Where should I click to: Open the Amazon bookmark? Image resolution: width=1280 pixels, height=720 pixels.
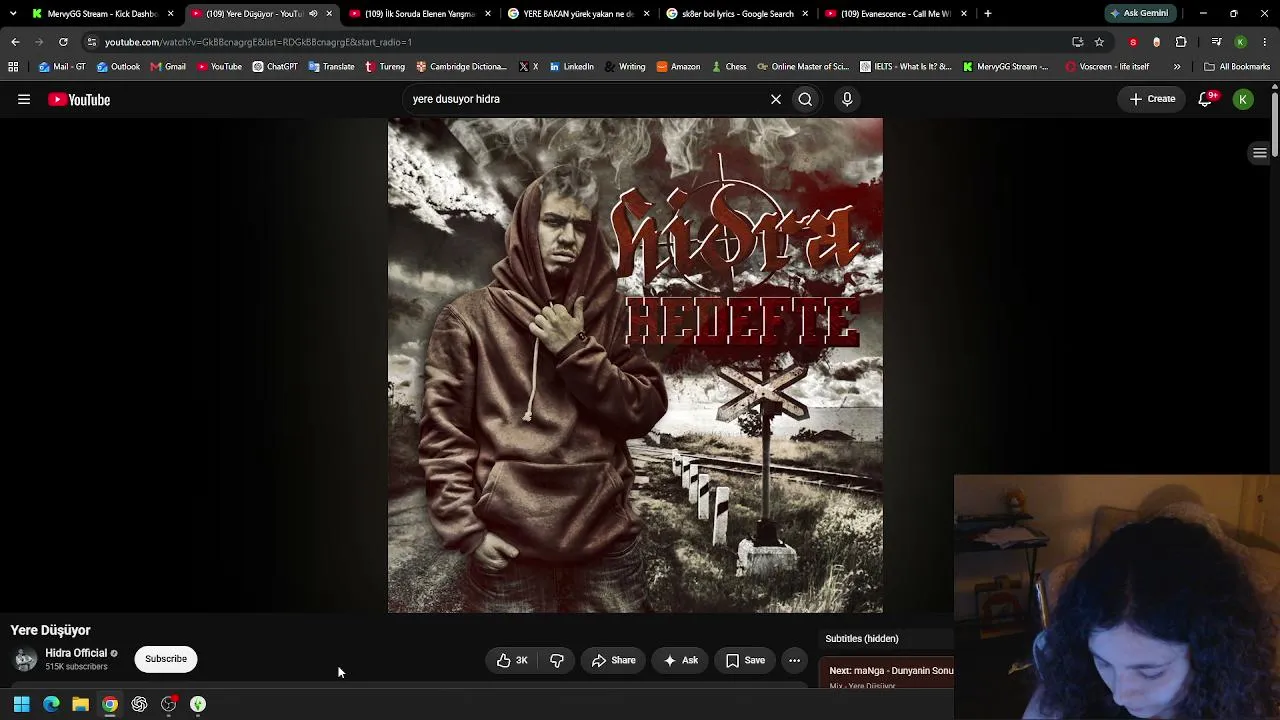pyautogui.click(x=678, y=67)
